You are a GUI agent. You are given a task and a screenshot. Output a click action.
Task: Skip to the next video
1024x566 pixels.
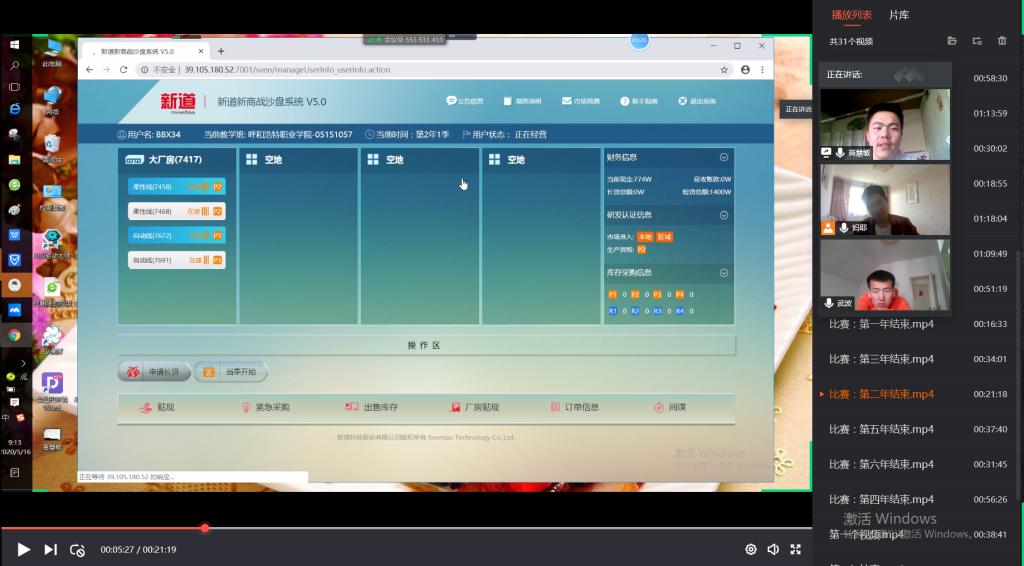tap(50, 549)
